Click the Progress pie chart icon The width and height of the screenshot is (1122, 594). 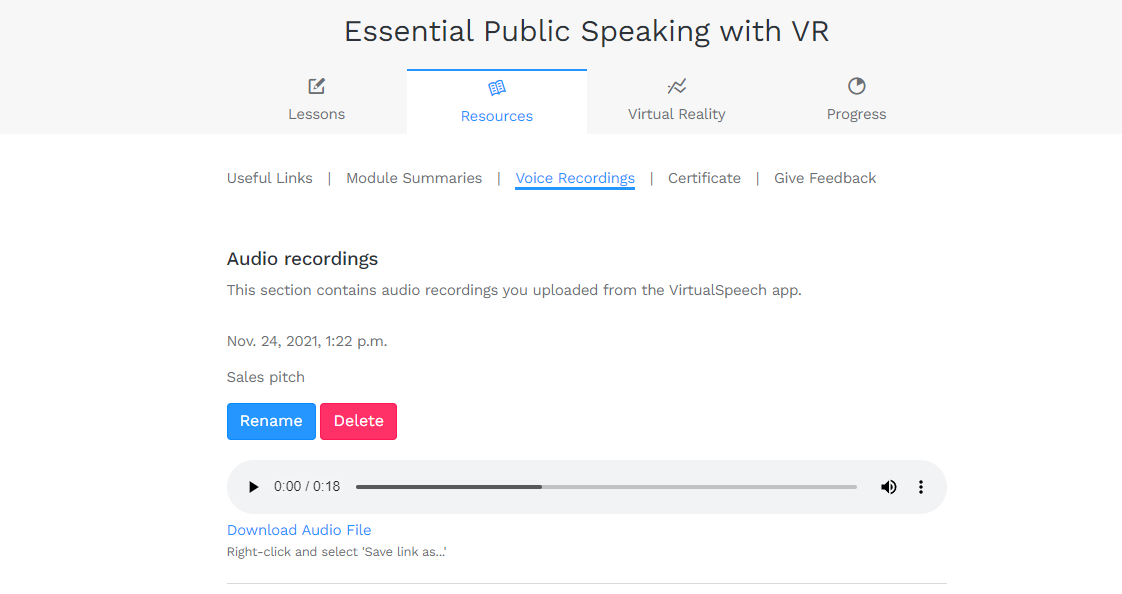coord(857,86)
